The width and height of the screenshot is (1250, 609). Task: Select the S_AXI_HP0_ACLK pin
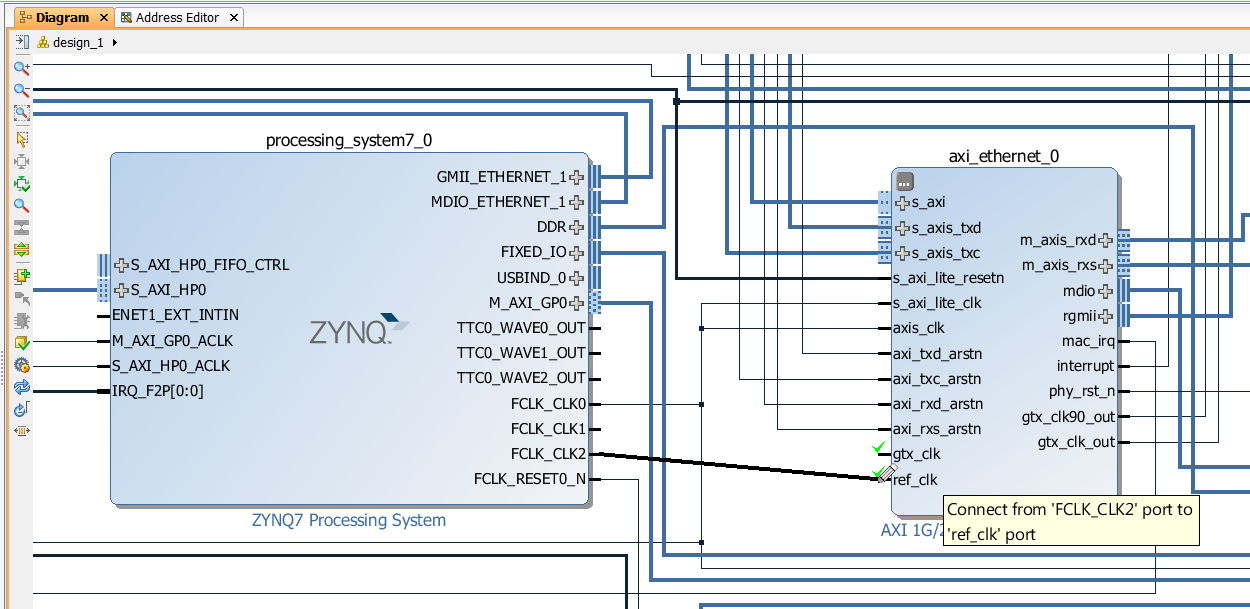171,366
